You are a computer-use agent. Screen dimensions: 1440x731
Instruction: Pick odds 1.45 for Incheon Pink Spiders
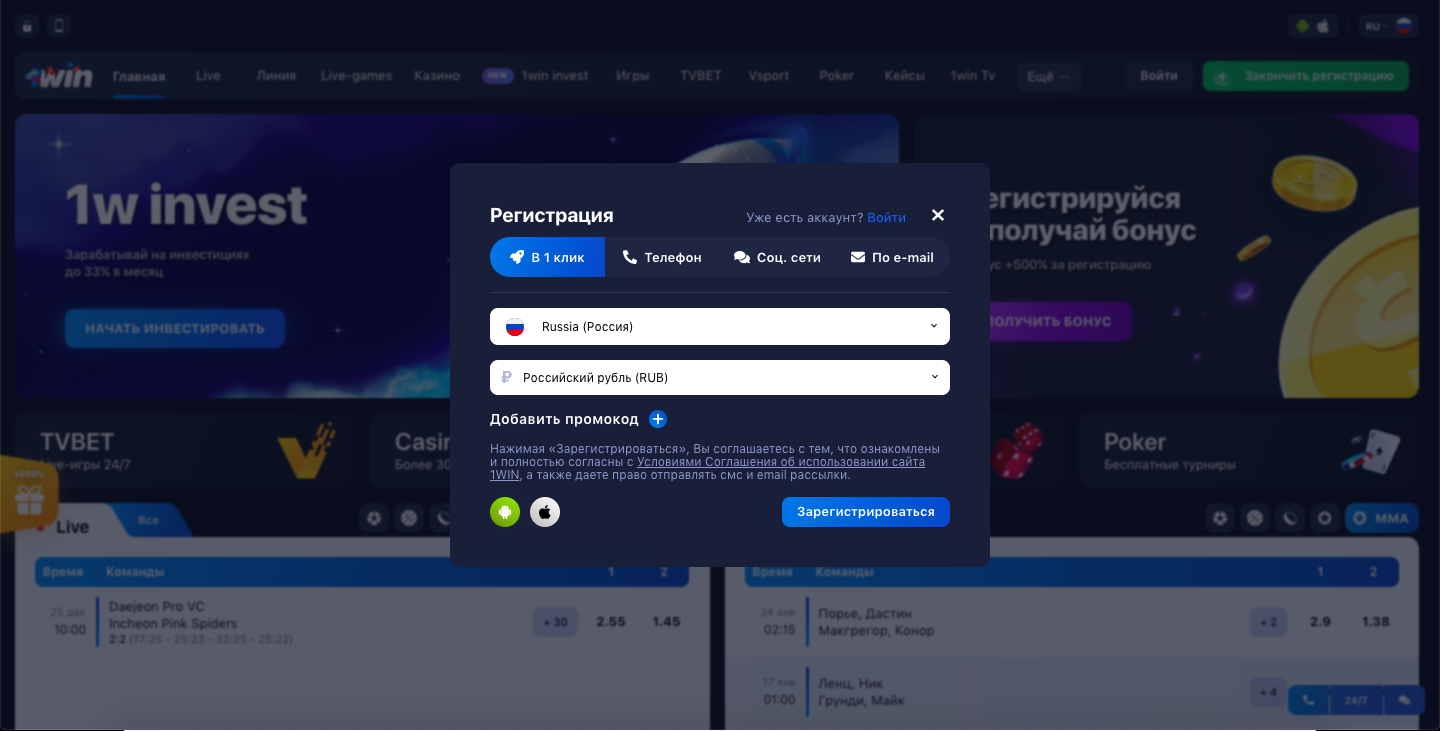tap(666, 622)
